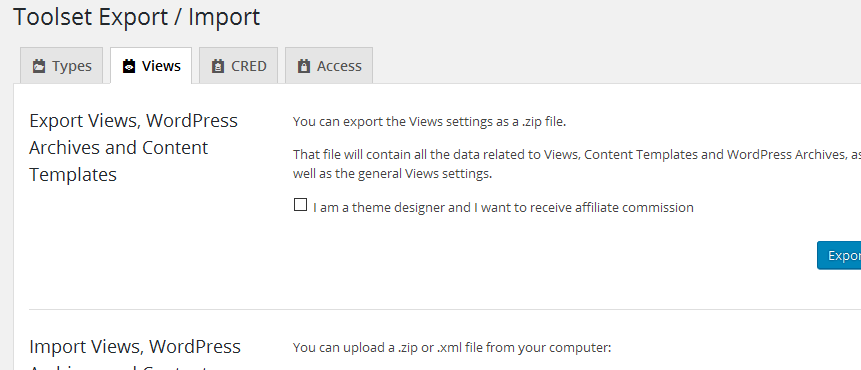Click the blue Export button

pyautogui.click(x=839, y=255)
